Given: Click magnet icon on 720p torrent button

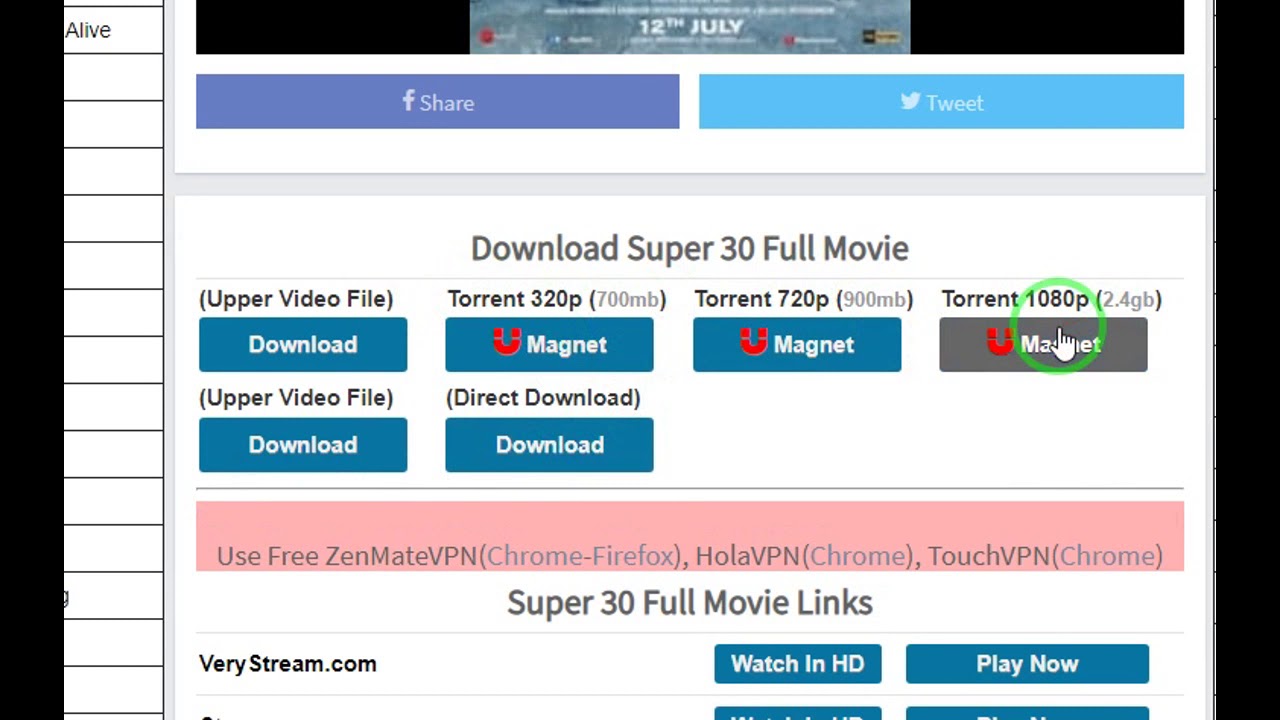Looking at the screenshot, I should 754,343.
